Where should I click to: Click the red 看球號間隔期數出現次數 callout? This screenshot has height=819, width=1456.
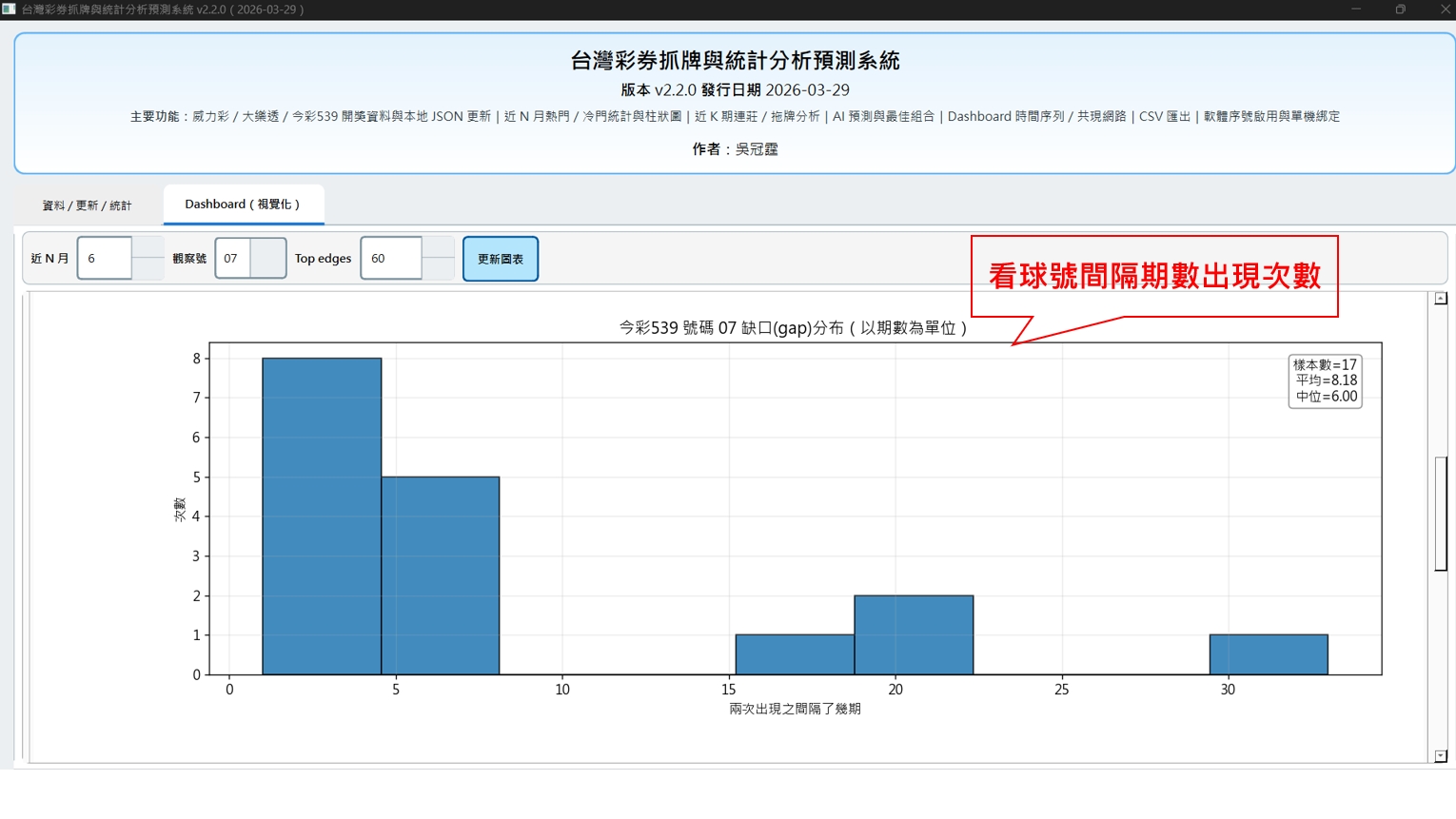pos(1153,276)
